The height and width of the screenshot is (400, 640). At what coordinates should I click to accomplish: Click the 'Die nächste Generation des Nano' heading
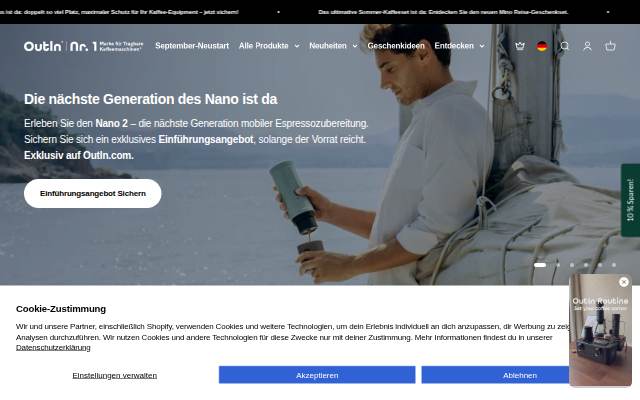click(x=151, y=99)
